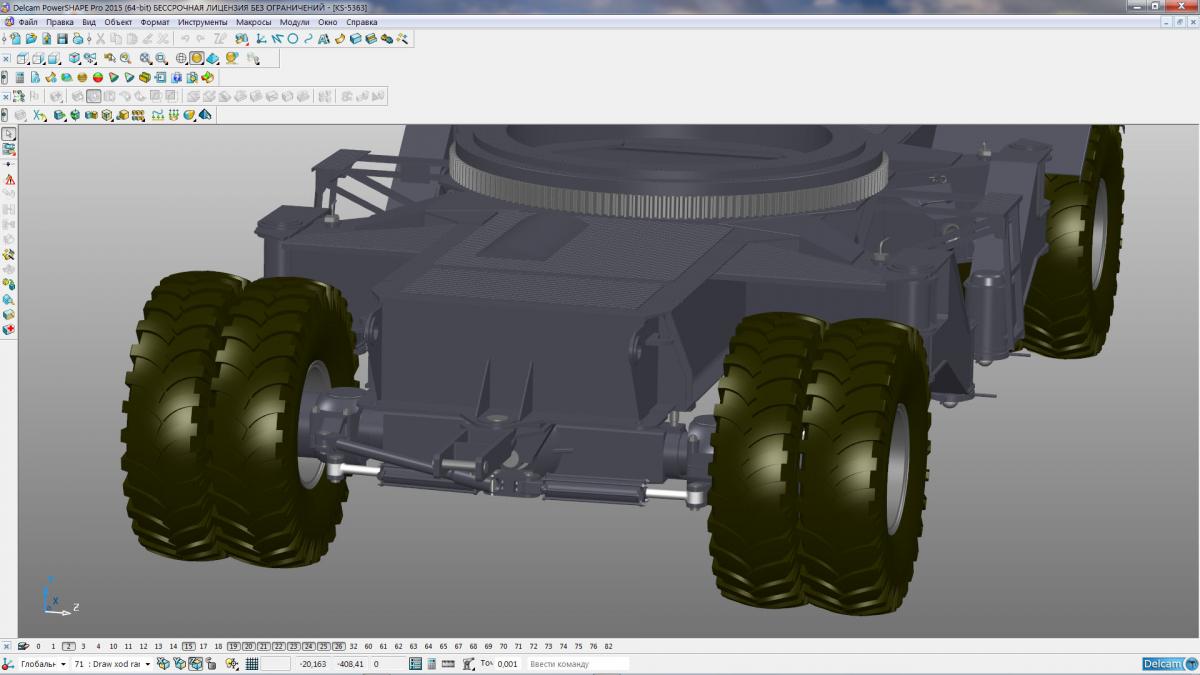This screenshot has height=675, width=1200.
Task: Open the Feature tool beside Solid
Action: [x=371, y=39]
